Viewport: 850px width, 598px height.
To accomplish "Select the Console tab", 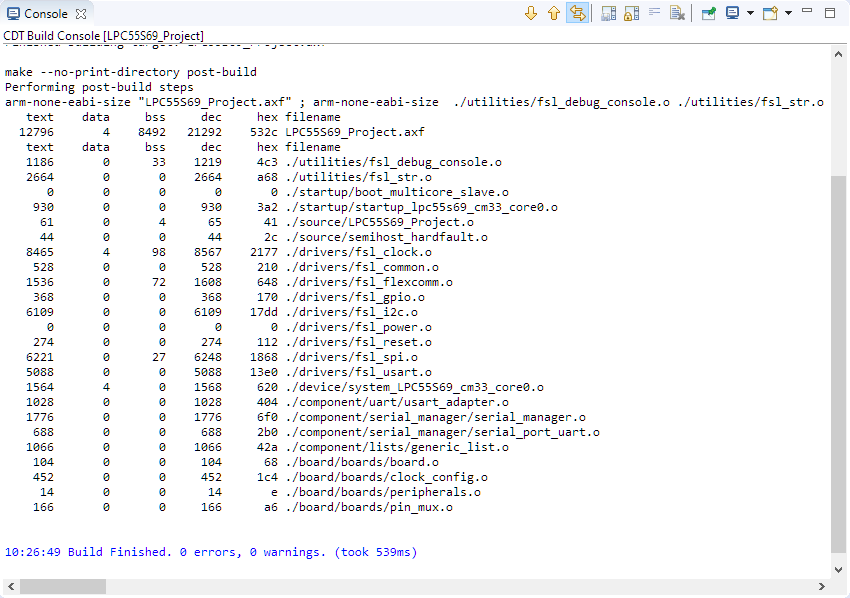I will point(47,14).
